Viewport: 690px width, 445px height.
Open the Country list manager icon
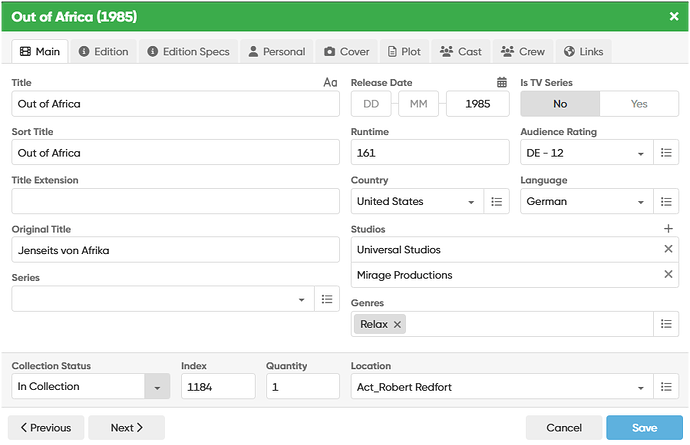pos(497,202)
